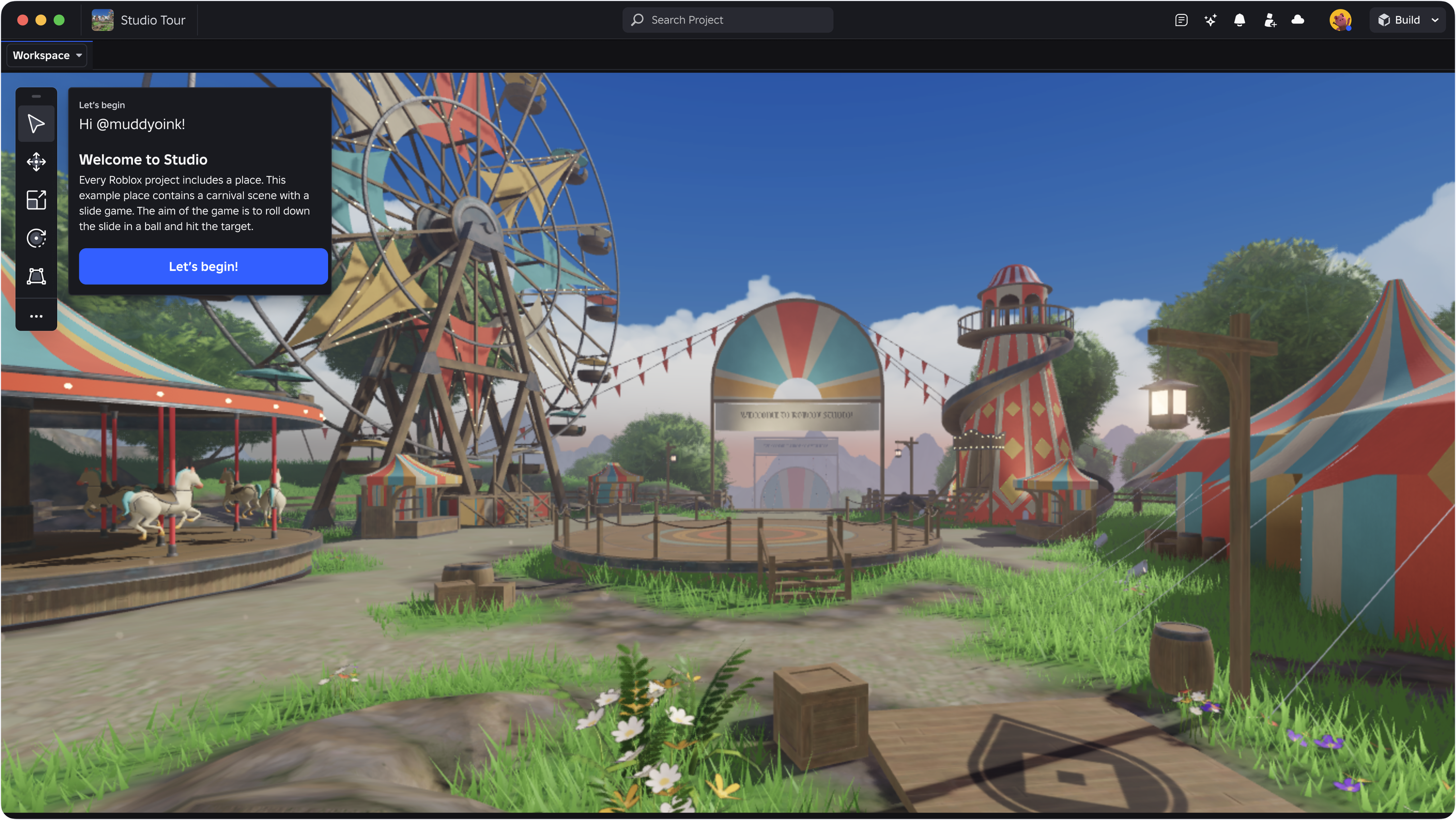
Task: Choose the Scale tool
Action: click(36, 200)
